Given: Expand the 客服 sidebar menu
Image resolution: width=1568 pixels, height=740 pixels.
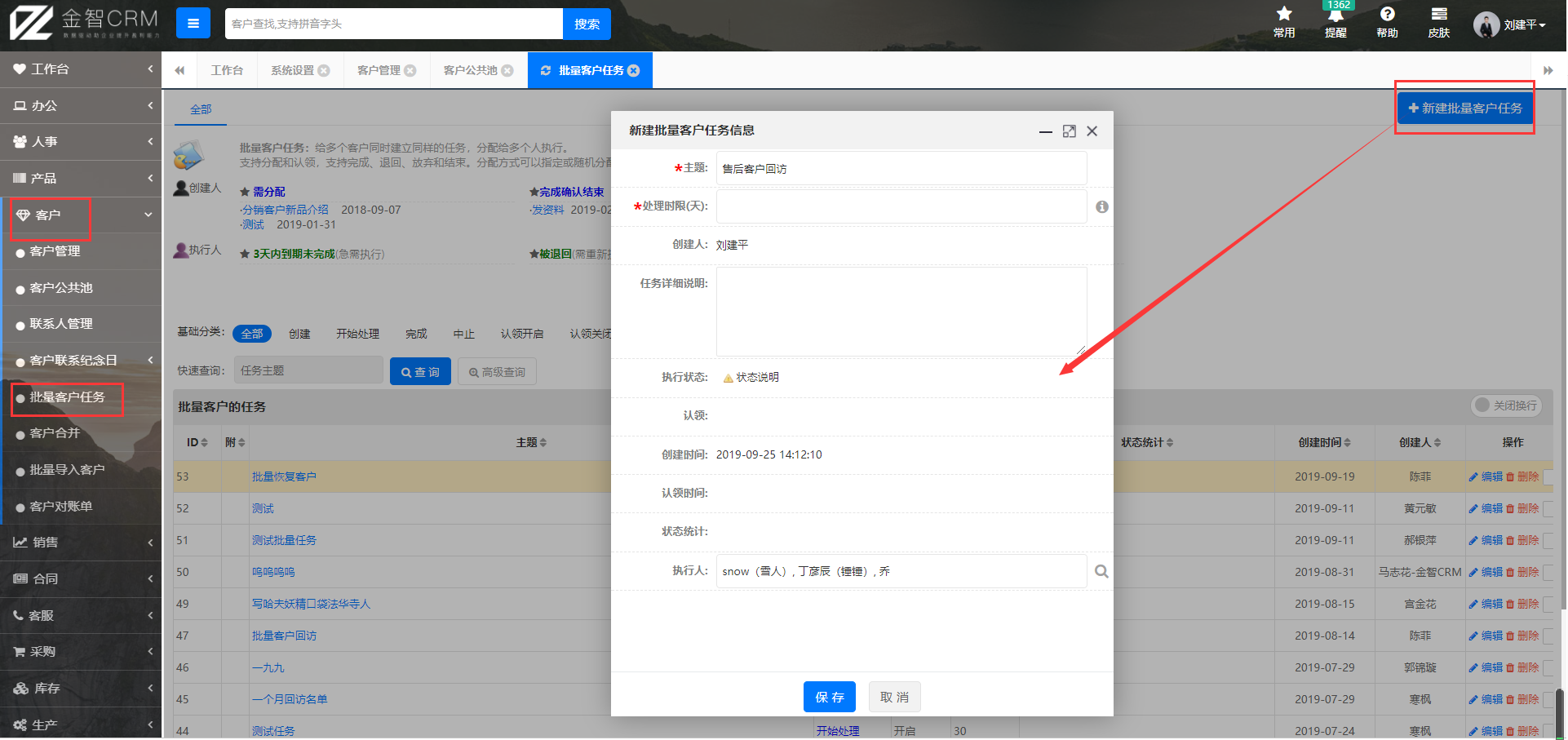Looking at the screenshot, I should click(x=81, y=616).
